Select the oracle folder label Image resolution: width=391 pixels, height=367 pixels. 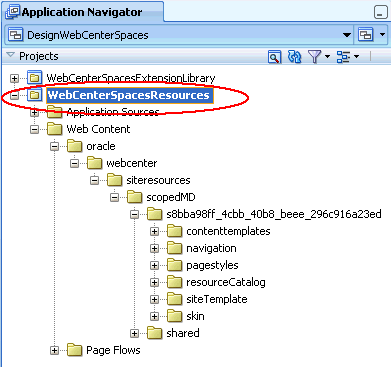101,146
